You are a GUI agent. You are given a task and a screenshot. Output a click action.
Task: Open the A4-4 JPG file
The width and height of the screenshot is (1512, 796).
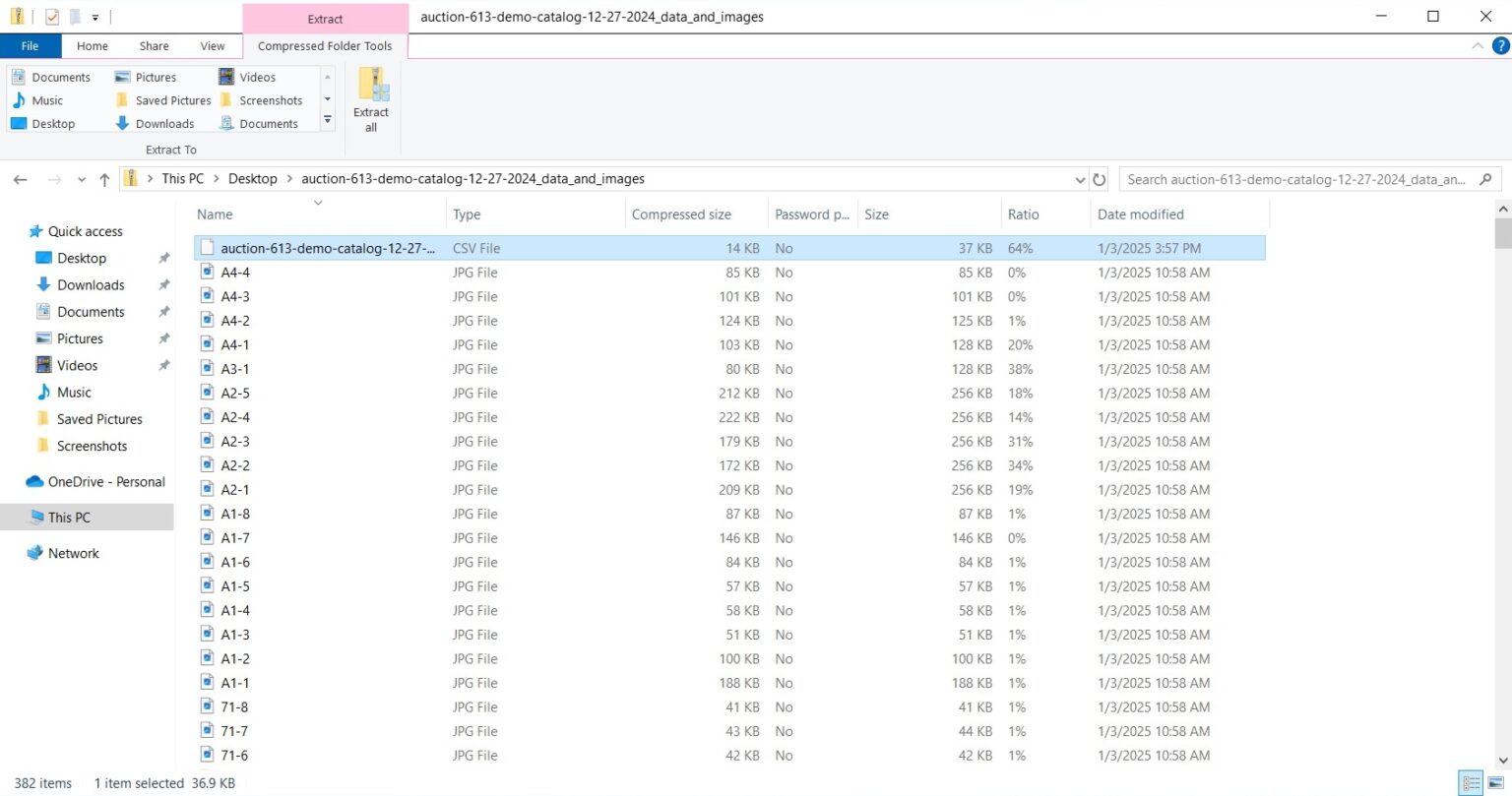[x=235, y=273]
